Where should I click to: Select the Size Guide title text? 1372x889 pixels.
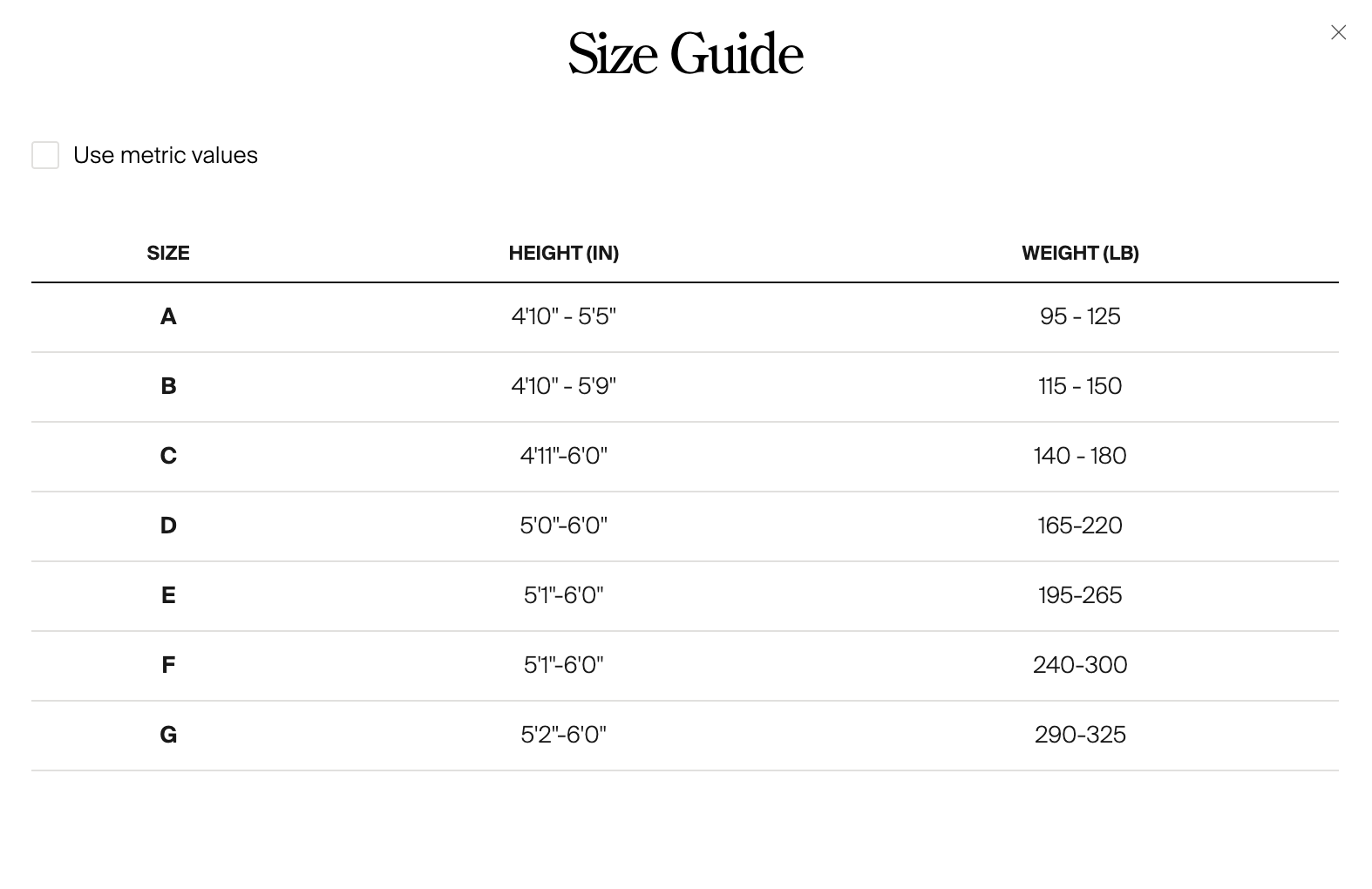click(685, 54)
